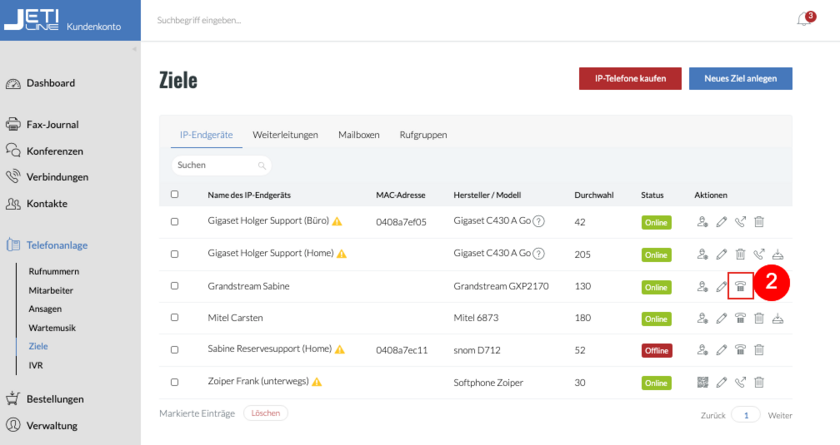Check the box for Grandstream Sabine
This screenshot has height=445, width=840.
pos(175,286)
